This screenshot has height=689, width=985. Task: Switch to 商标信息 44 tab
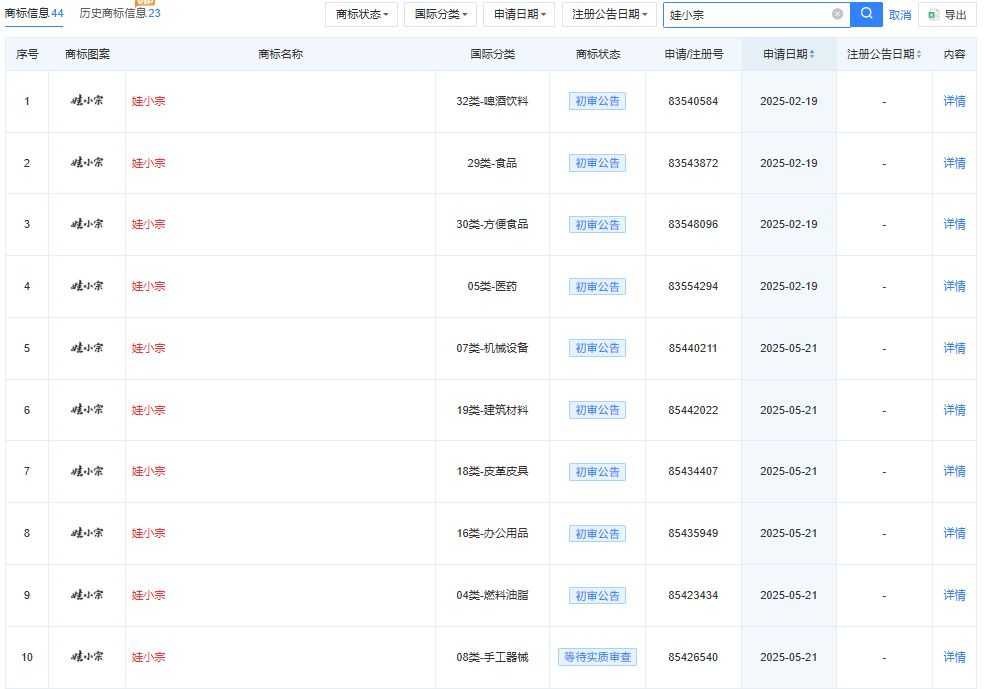point(34,13)
